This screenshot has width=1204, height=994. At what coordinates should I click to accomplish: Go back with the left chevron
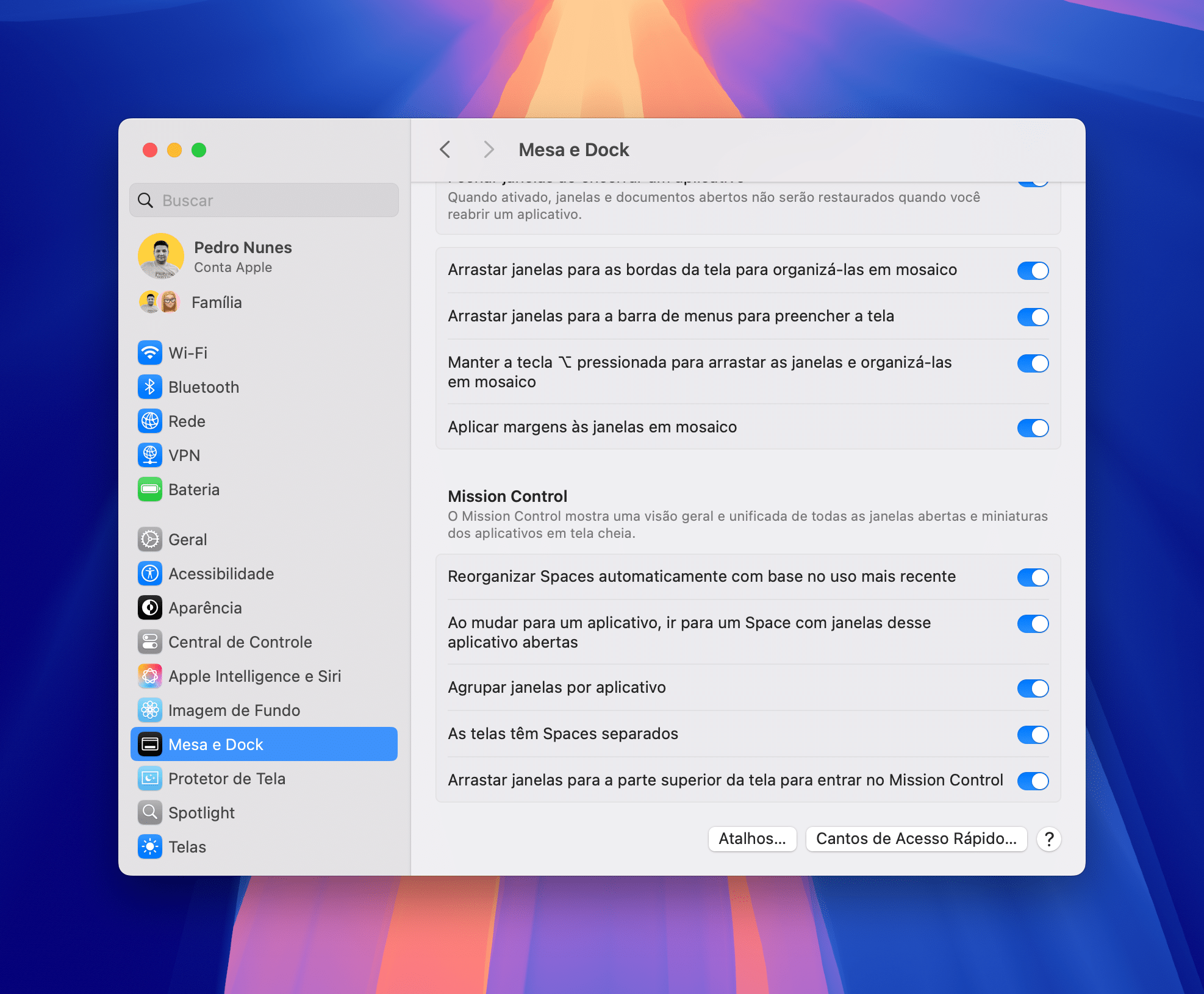(445, 149)
